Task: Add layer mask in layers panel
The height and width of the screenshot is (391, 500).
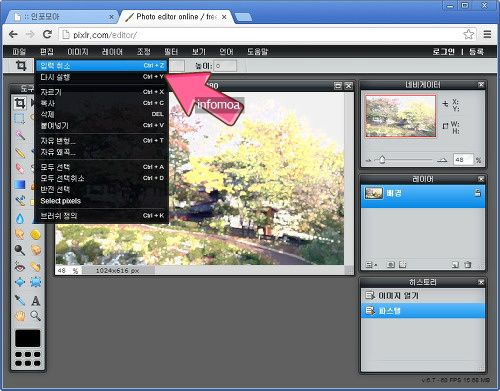Action: pos(391,265)
